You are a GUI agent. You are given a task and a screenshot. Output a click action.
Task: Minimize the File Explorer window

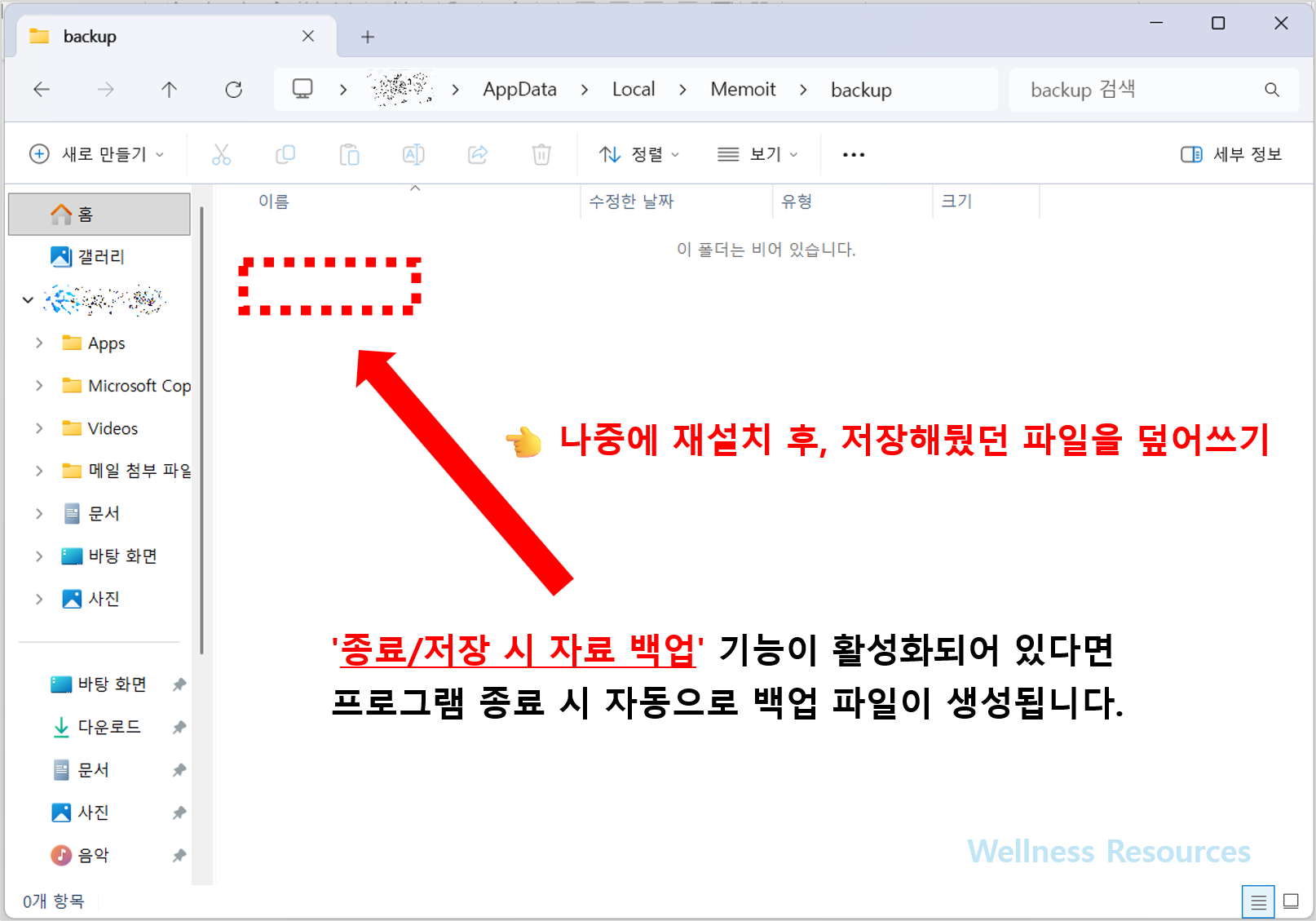tap(1156, 23)
